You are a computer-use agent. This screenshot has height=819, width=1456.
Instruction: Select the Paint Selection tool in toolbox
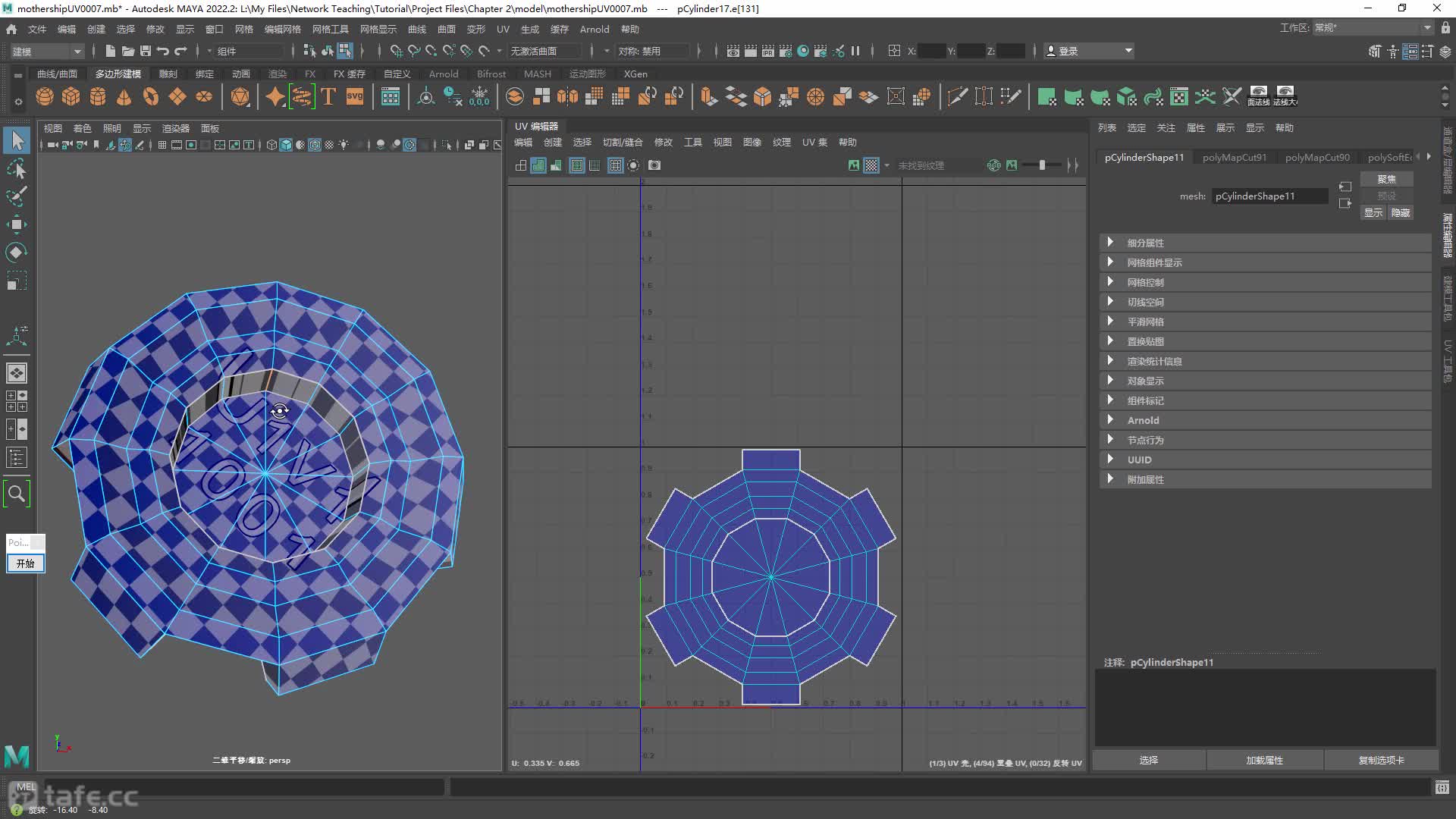pos(17,196)
